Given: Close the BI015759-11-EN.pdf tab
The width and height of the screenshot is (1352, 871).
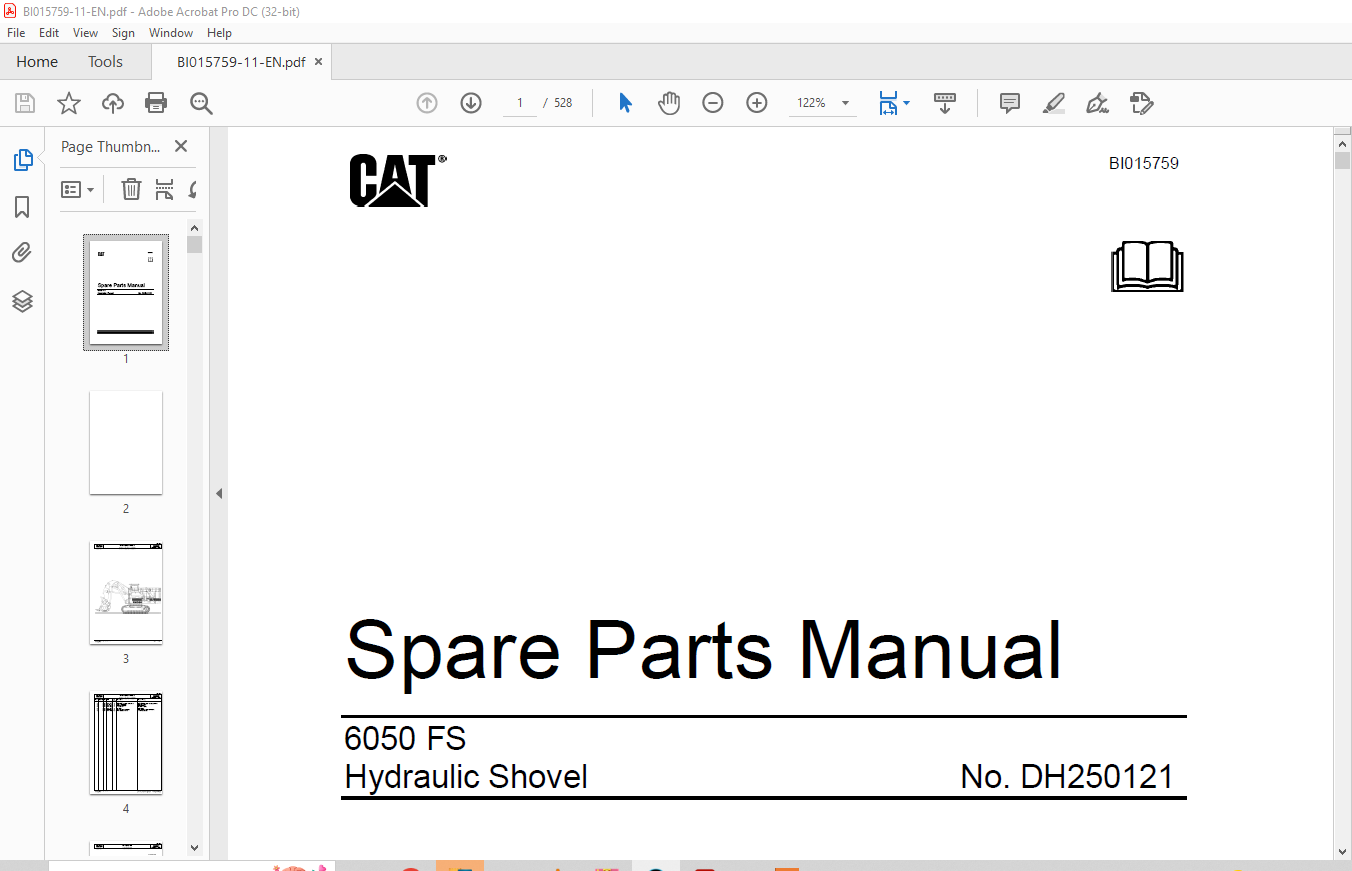Looking at the screenshot, I should pos(318,62).
